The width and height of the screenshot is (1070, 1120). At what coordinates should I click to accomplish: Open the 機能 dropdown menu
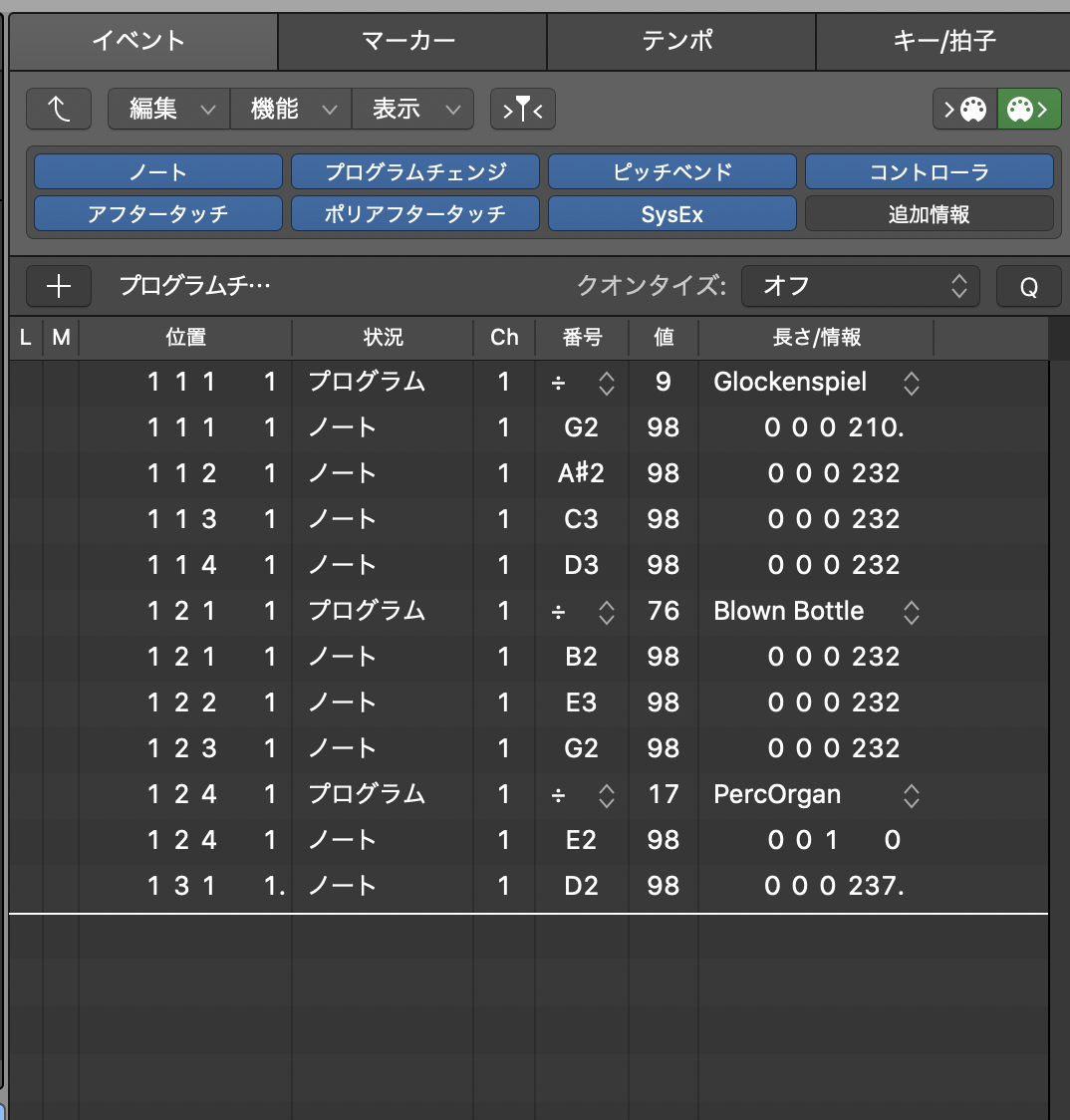pos(290,110)
